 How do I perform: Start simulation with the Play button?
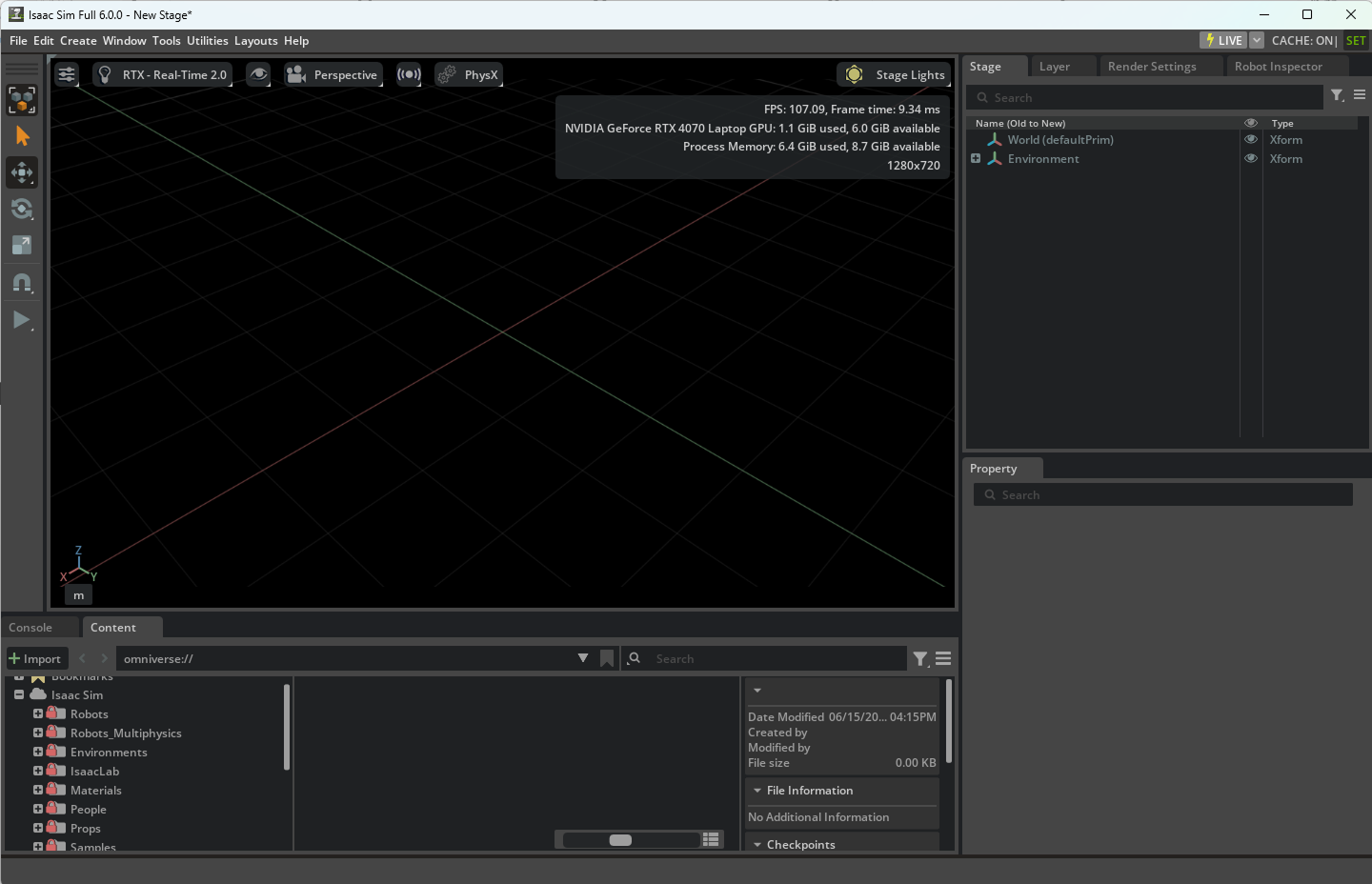(x=22, y=320)
